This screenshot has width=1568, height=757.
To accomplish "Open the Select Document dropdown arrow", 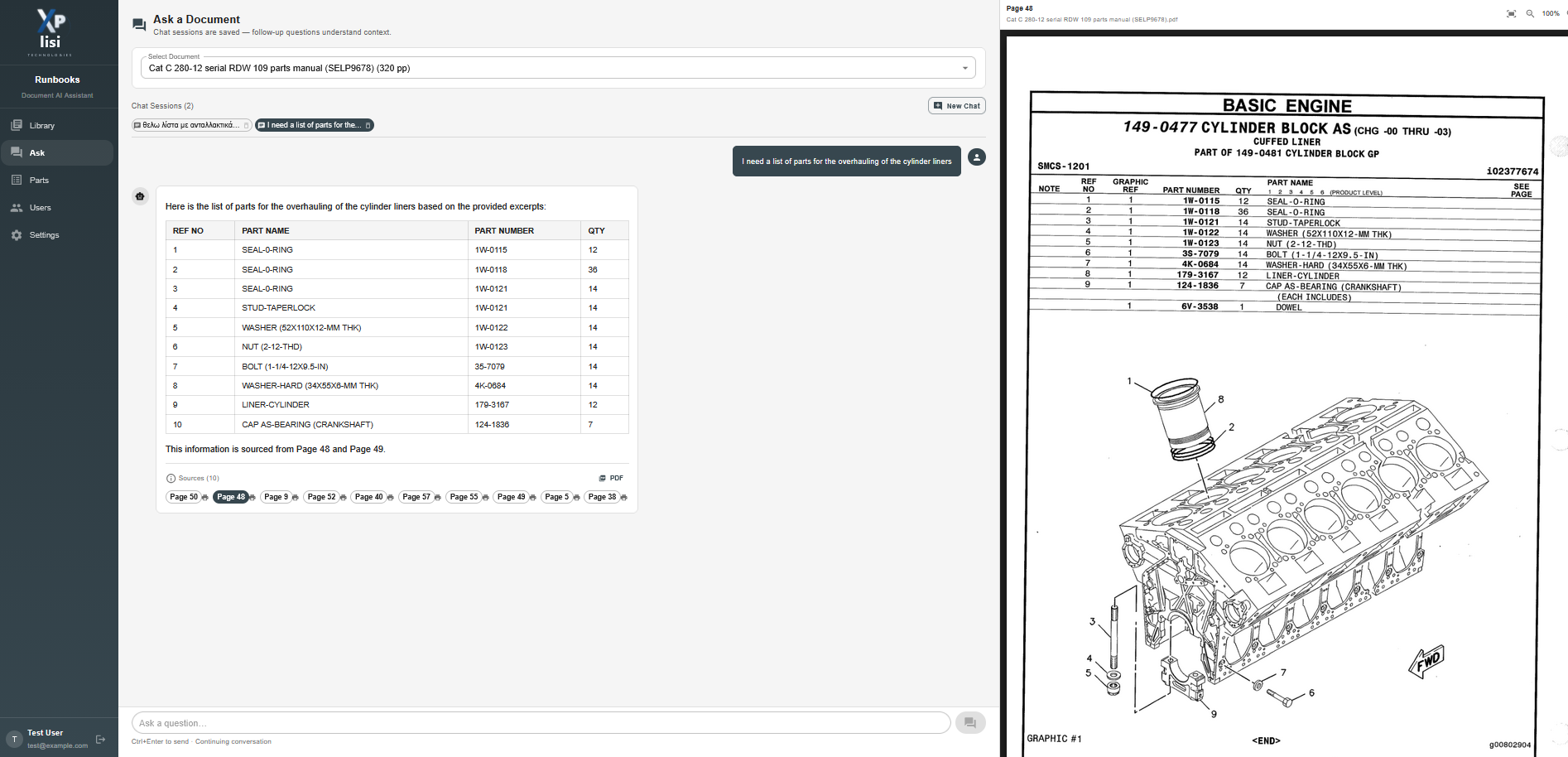I will click(964, 68).
